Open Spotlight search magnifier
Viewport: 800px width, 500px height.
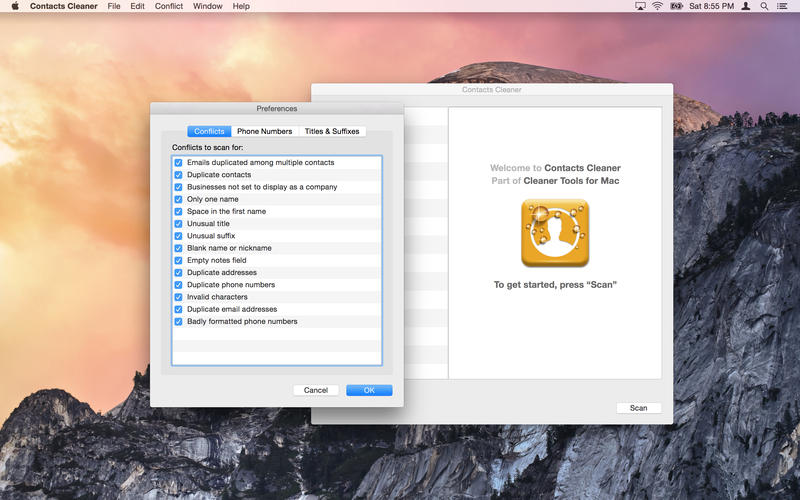(x=764, y=6)
